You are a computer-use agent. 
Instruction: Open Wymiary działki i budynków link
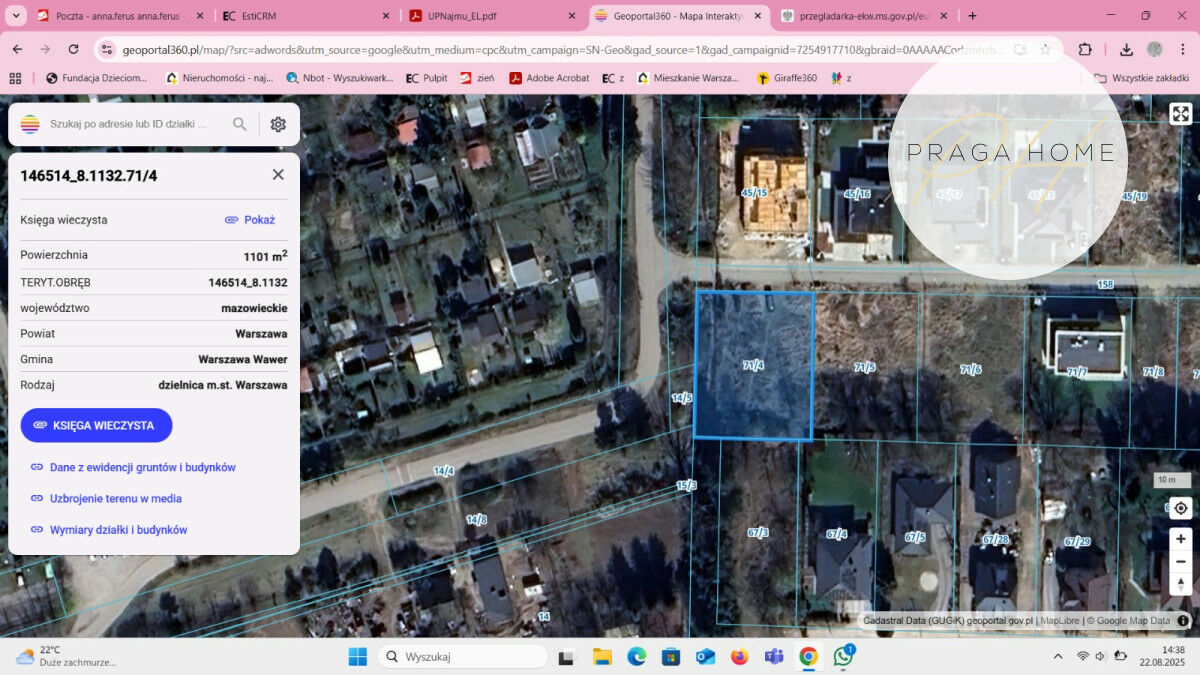(118, 530)
